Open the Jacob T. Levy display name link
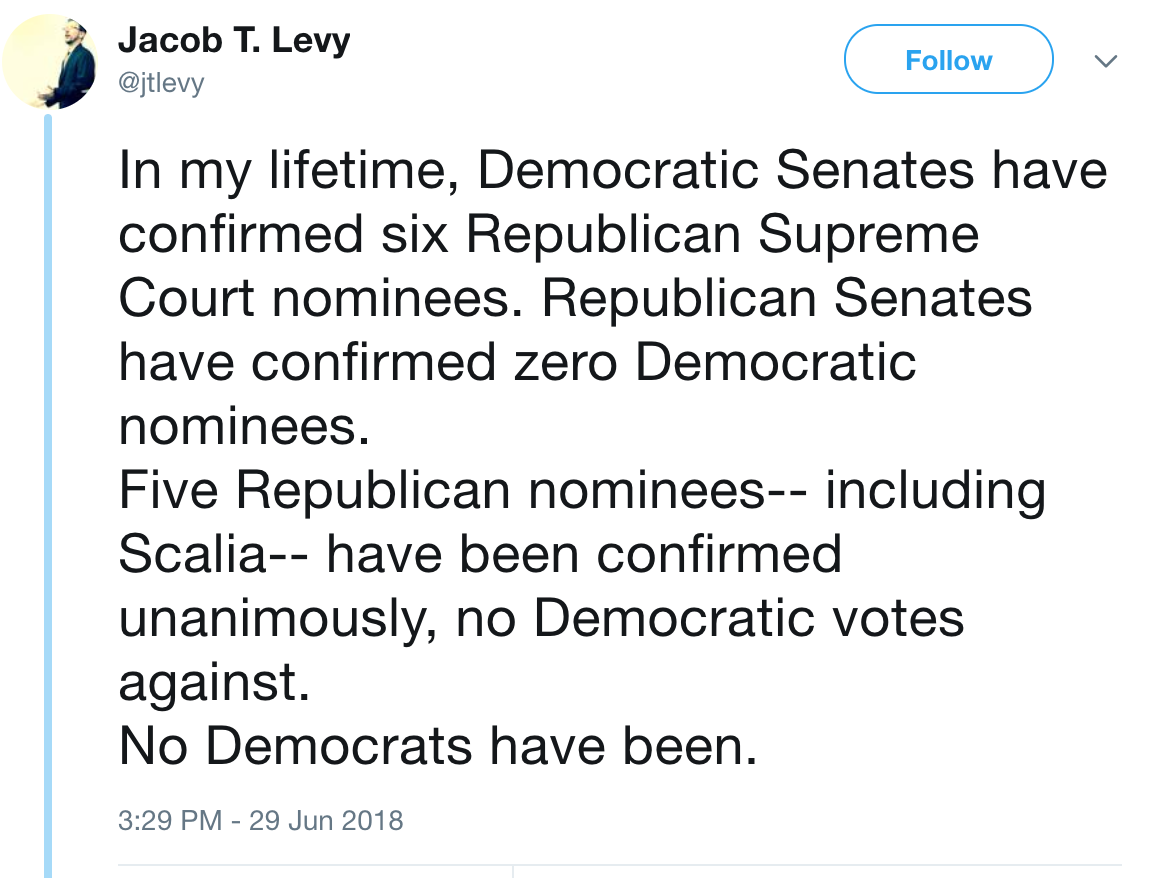The height and width of the screenshot is (878, 1170). (234, 41)
